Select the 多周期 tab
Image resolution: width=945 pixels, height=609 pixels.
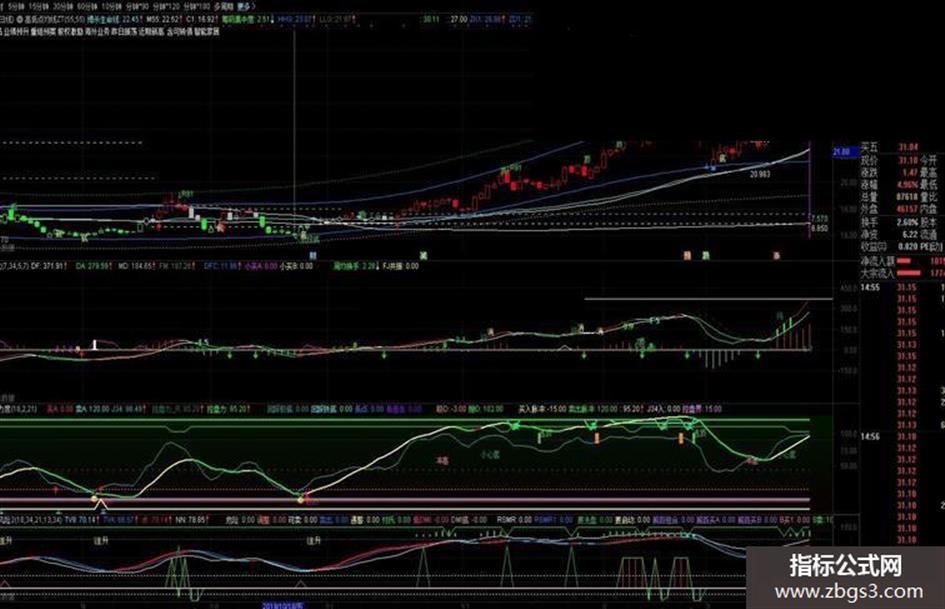(x=223, y=6)
